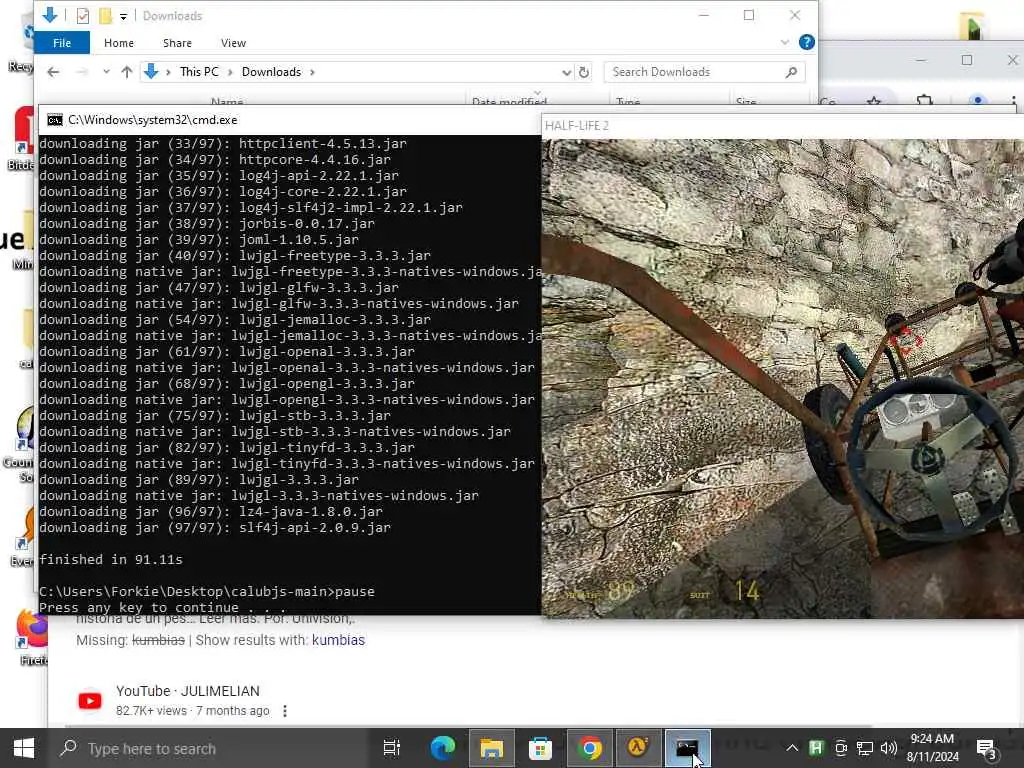The height and width of the screenshot is (768, 1024).
Task: Click the New Folder quick access icon
Action: click(x=105, y=15)
